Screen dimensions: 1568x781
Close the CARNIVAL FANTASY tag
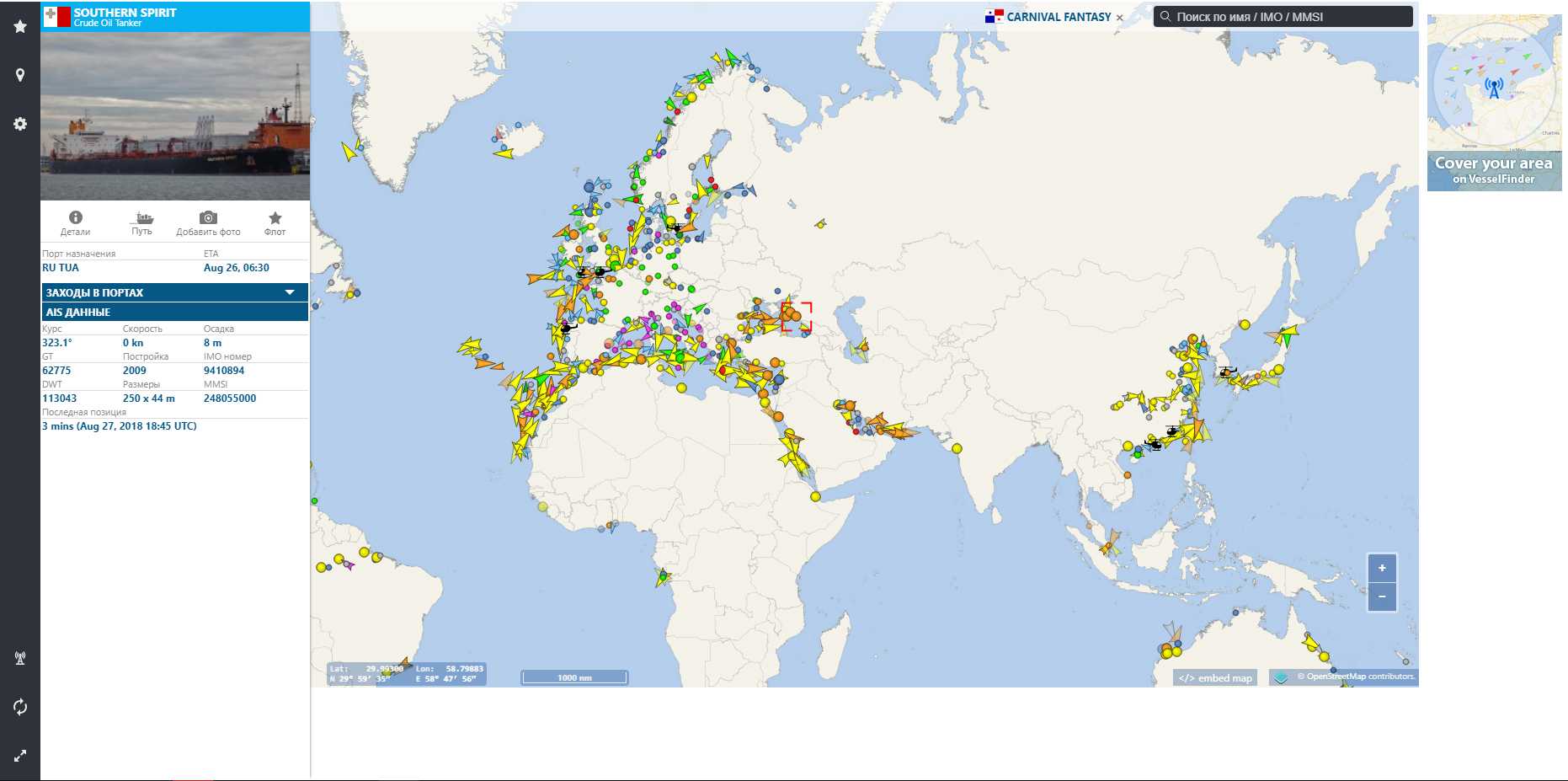1119,18
